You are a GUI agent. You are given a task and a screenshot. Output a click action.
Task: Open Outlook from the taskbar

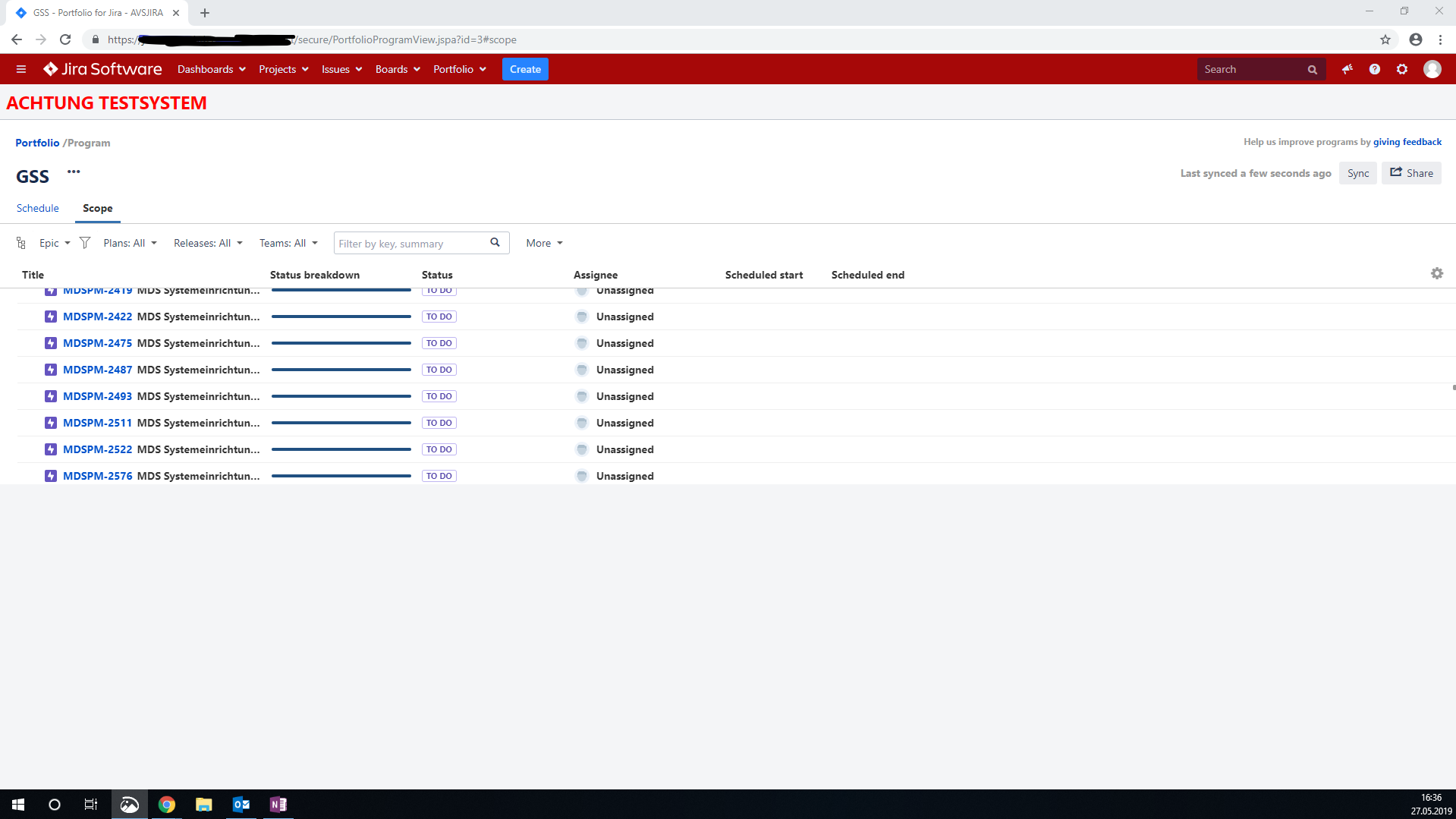pyautogui.click(x=241, y=805)
